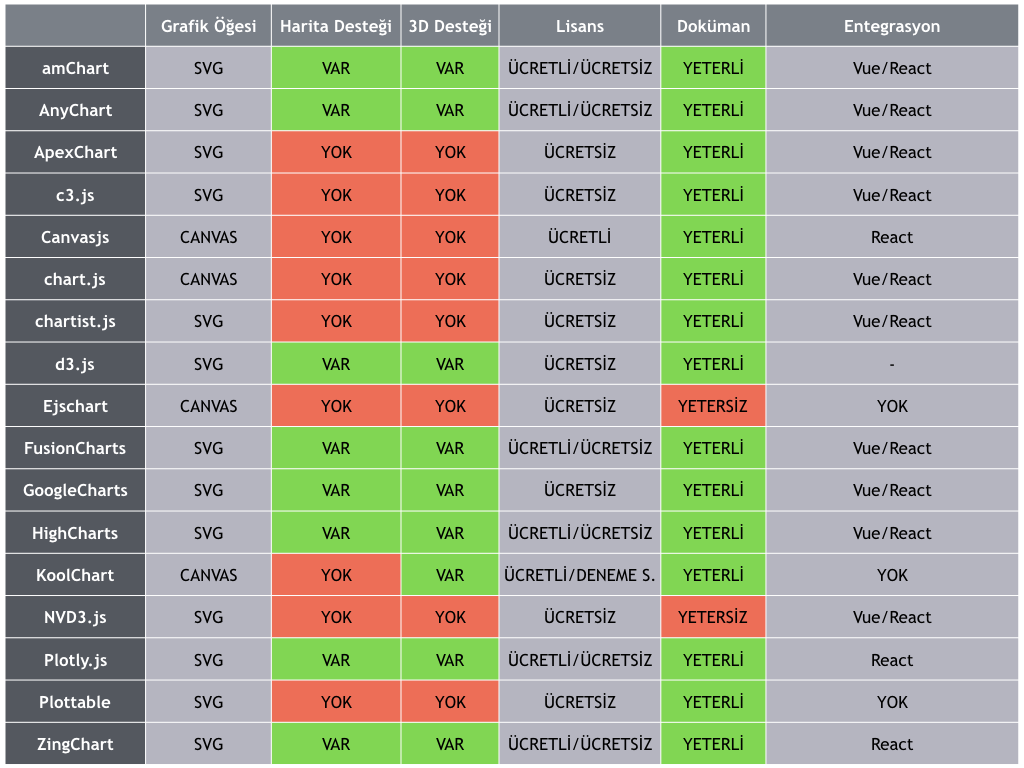Click the GoogleCharts row label
The width and height of the screenshot is (1024, 768).
(x=75, y=490)
